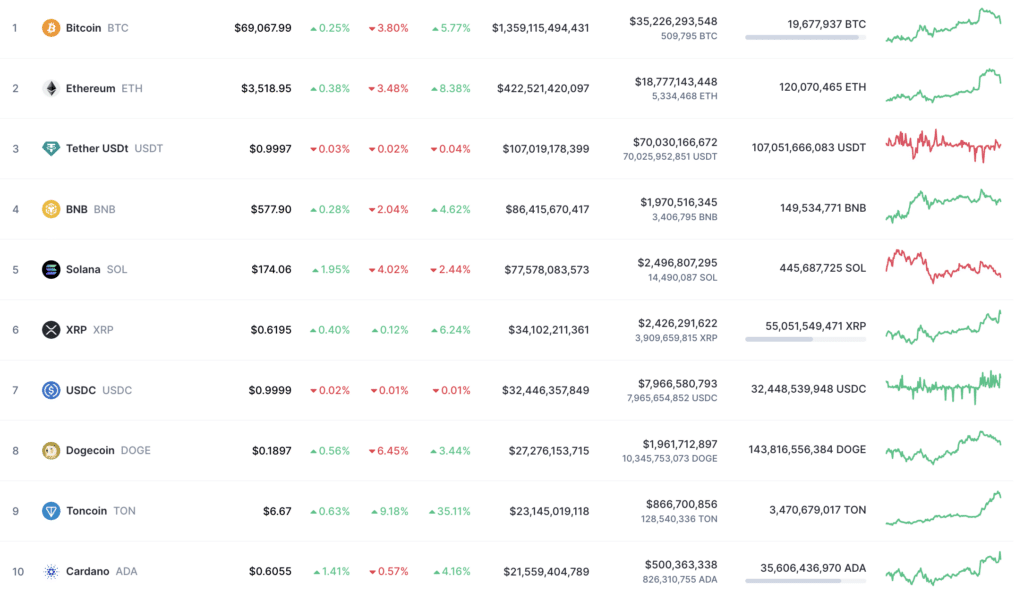1024x601 pixels.
Task: Click the Dogecoin name link
Action: pos(90,451)
